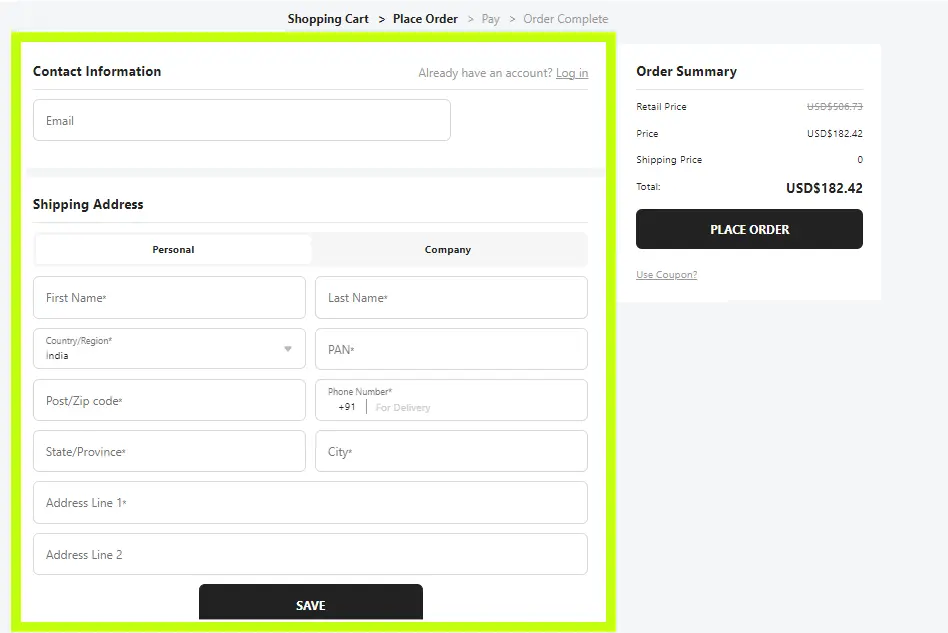Focus the State/Province field
This screenshot has height=633, width=948.
pos(169,451)
